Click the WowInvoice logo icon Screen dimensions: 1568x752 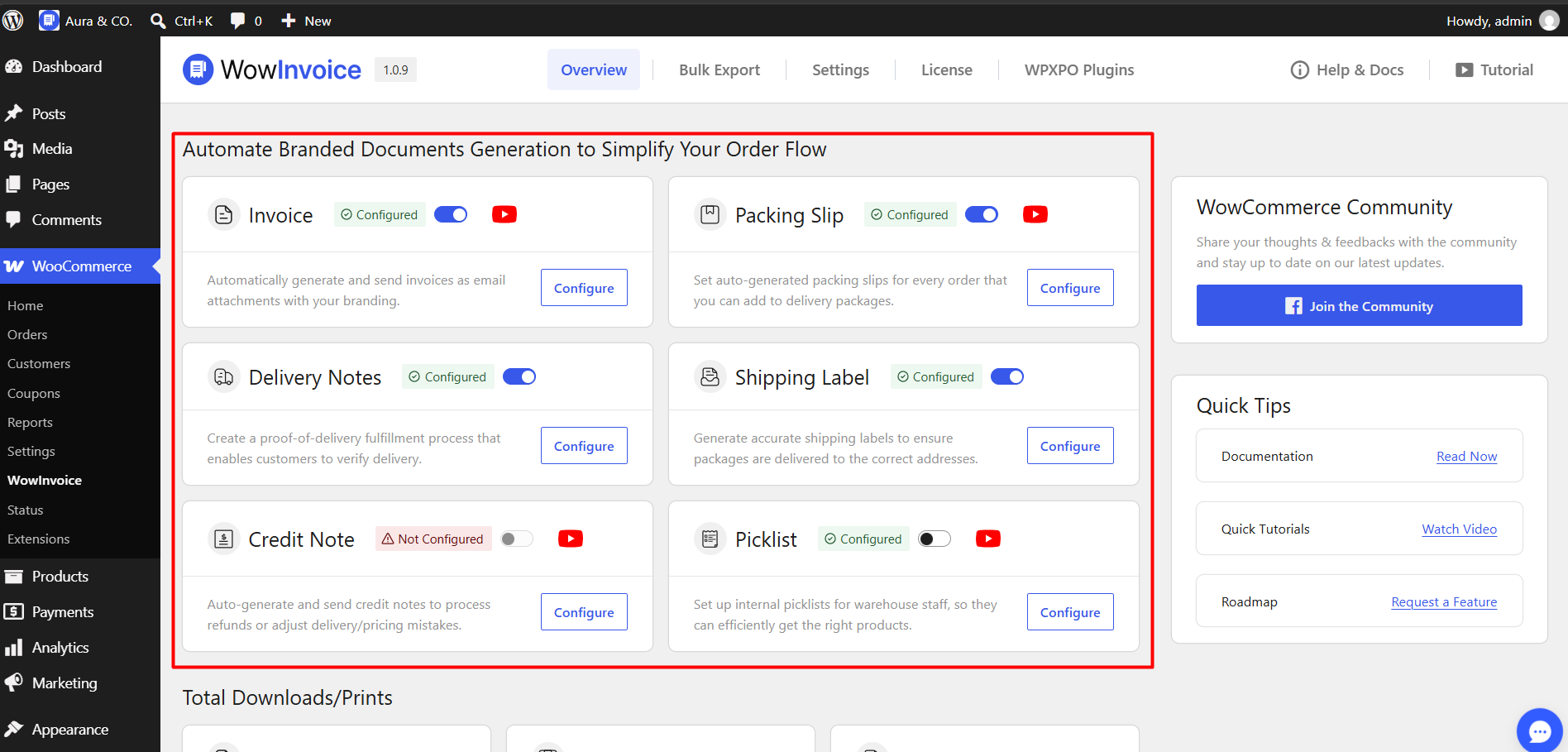point(198,69)
